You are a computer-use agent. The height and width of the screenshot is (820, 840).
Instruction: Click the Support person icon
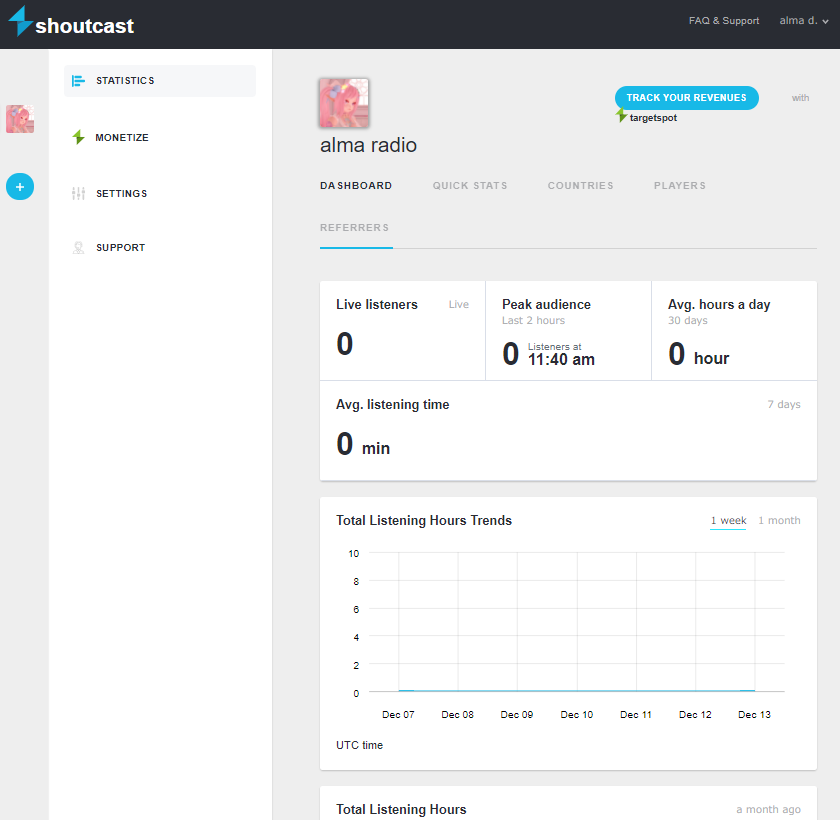78,248
